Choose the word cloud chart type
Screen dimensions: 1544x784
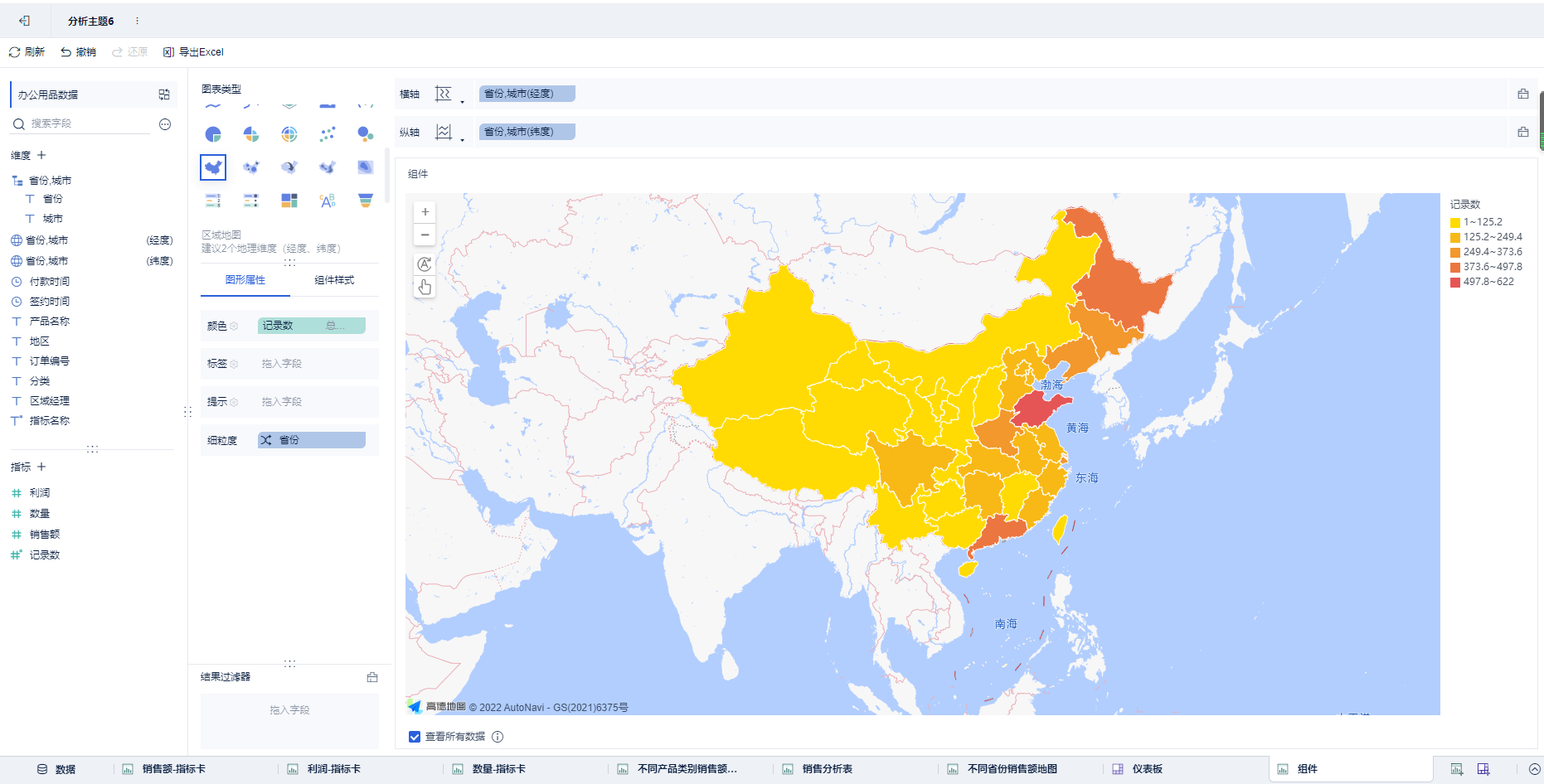point(328,201)
